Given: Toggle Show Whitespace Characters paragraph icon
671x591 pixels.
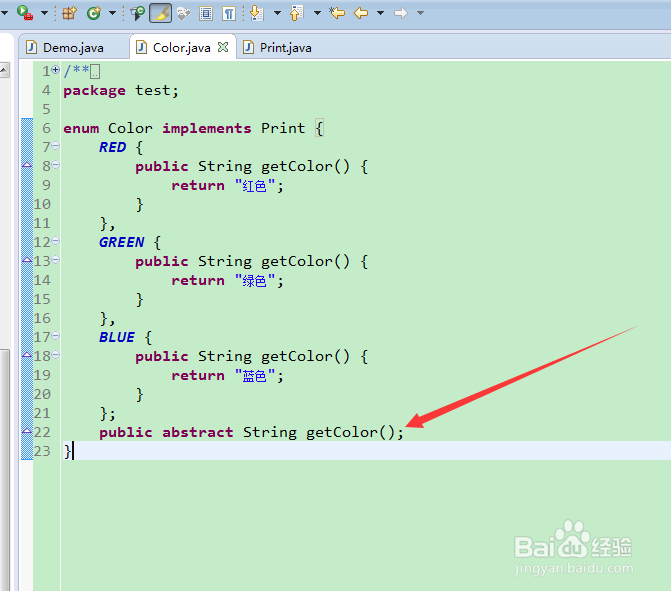Looking at the screenshot, I should click(x=229, y=13).
